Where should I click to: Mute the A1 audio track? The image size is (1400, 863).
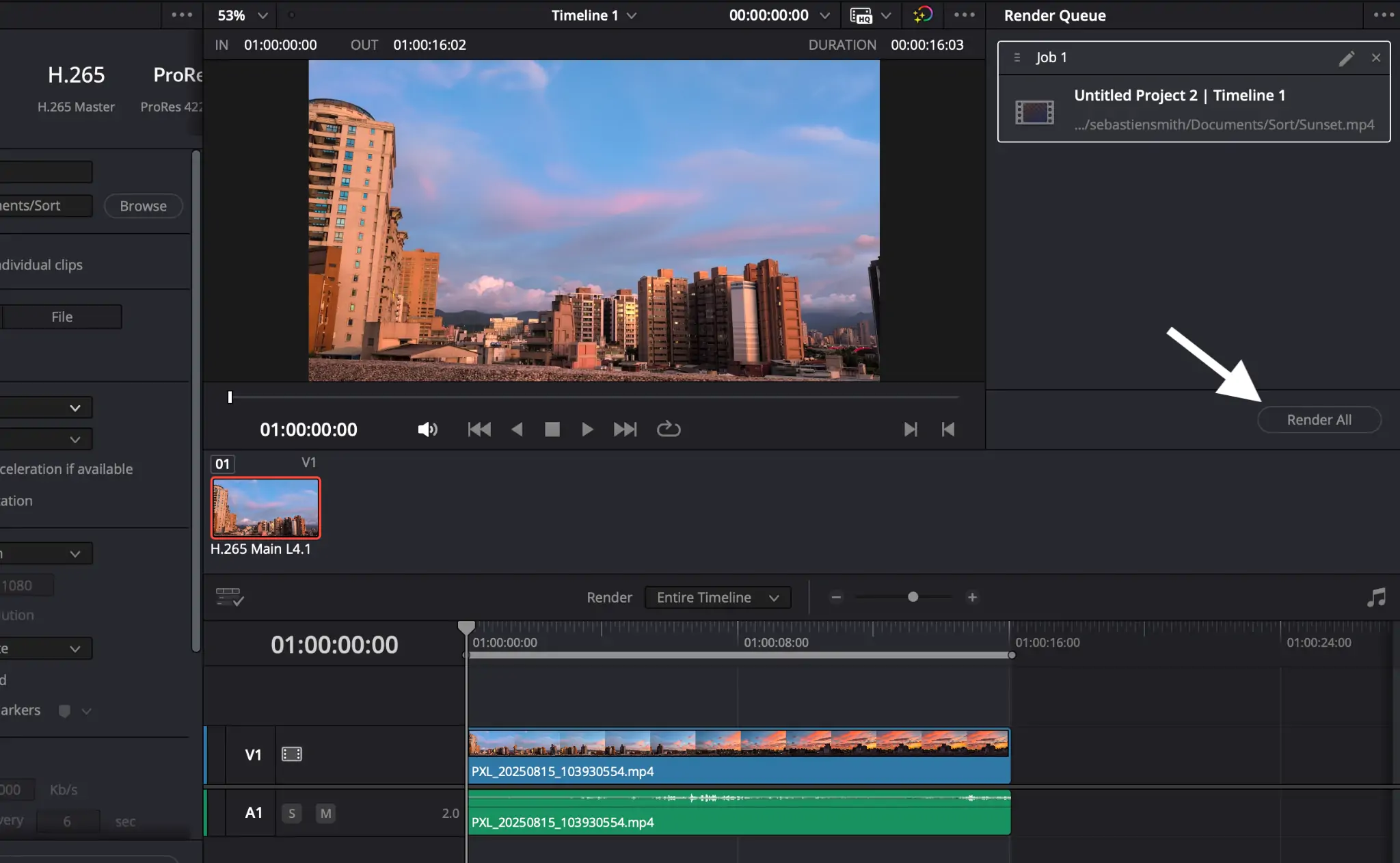(x=326, y=813)
